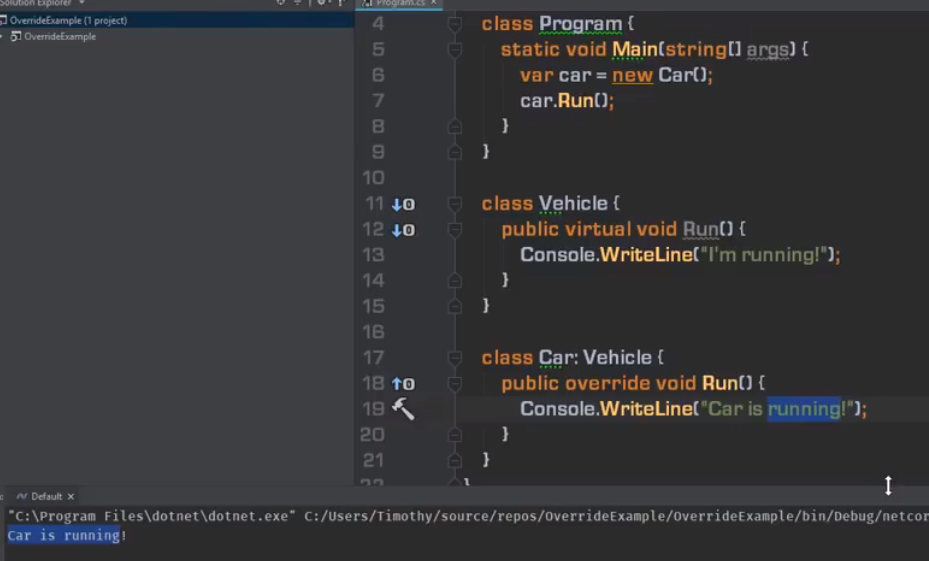The height and width of the screenshot is (561, 929).
Task: Collapse the Vehicle class fold marker, line 11
Action: (x=454, y=204)
